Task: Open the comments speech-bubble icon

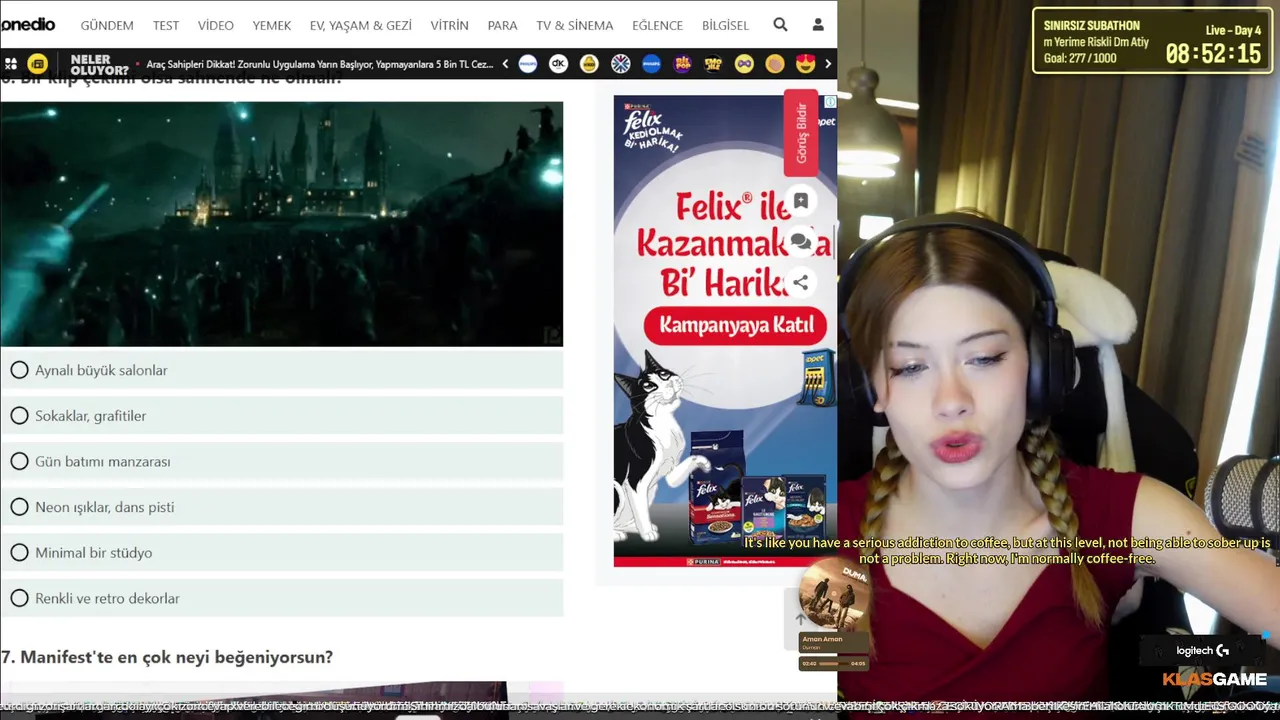Action: (x=801, y=242)
